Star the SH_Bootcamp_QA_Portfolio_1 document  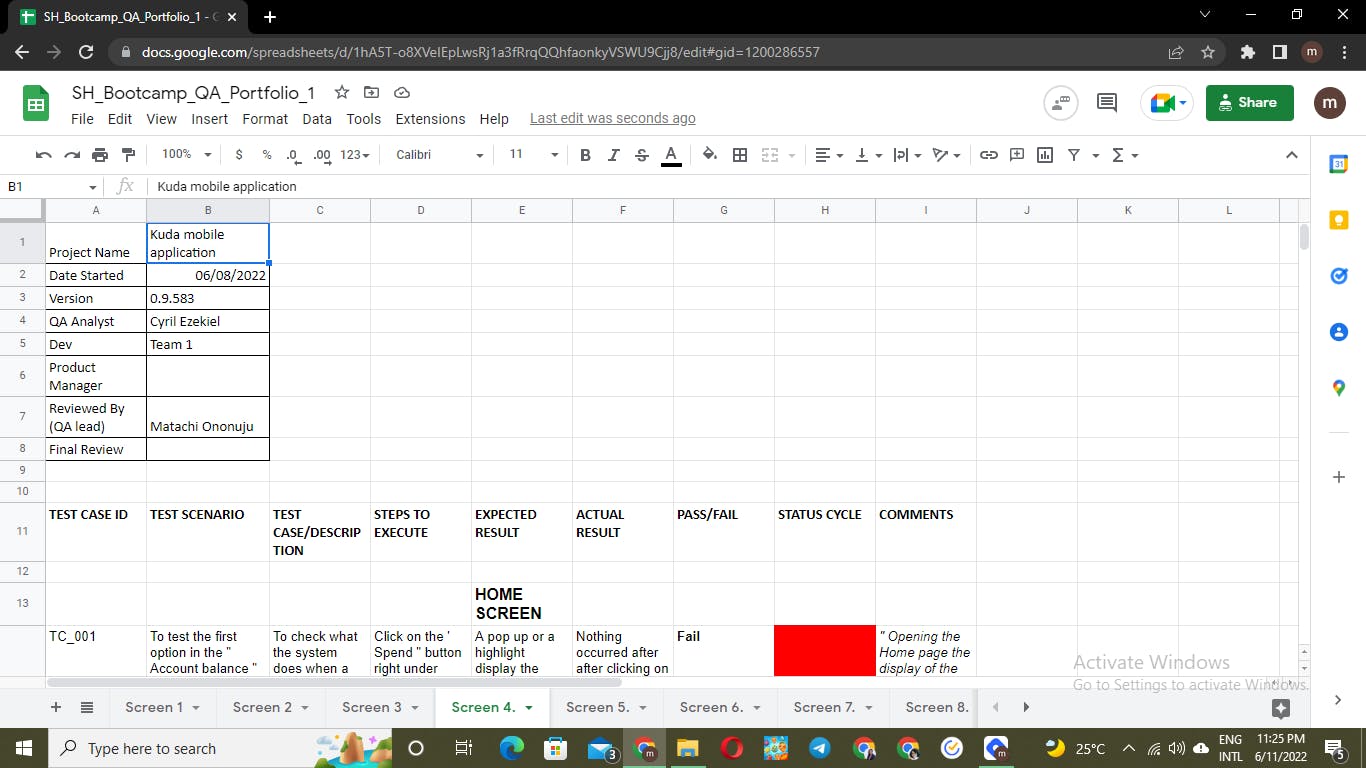point(342,92)
